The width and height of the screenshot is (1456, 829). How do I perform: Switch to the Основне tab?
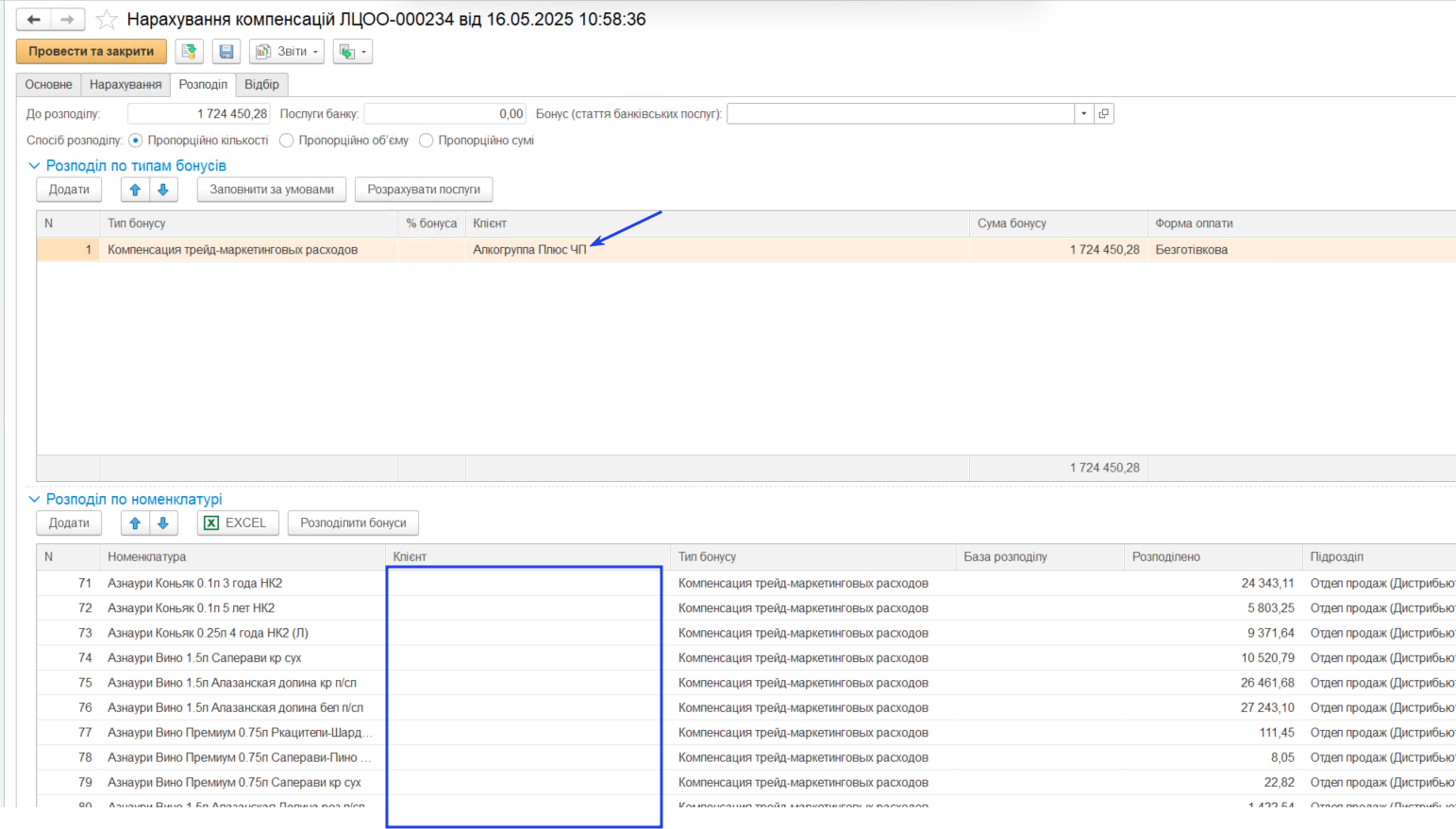click(x=48, y=84)
